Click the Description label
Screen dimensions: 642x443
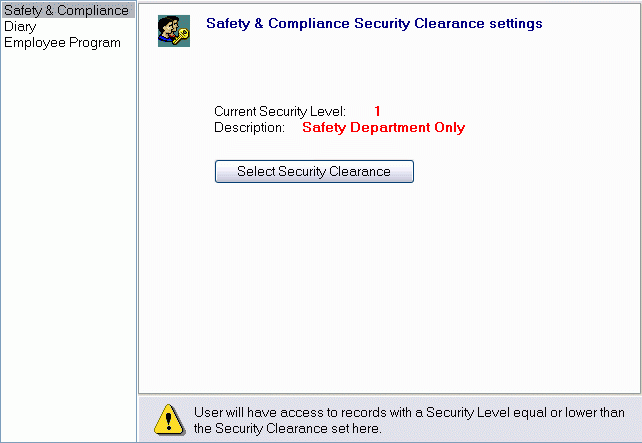pos(249,127)
